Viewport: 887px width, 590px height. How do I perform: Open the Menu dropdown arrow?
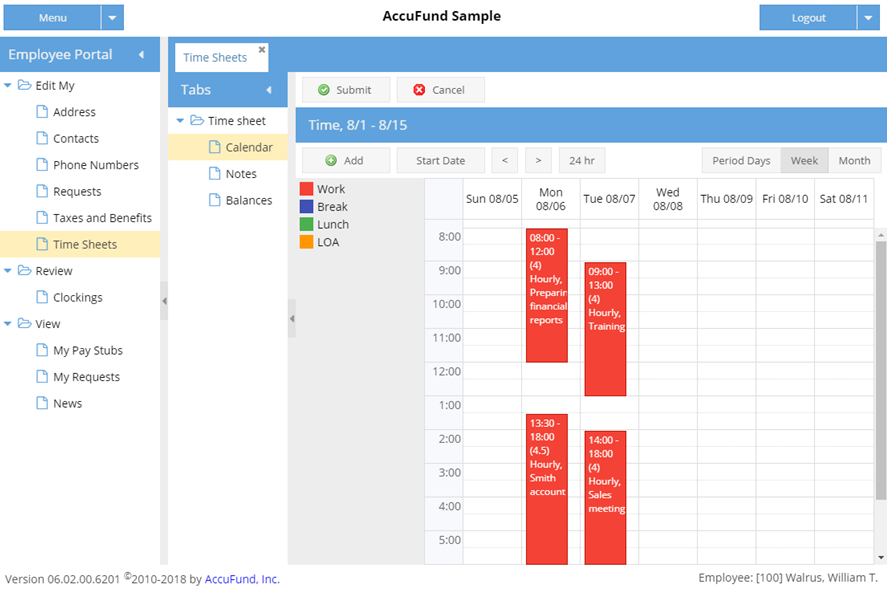click(113, 18)
